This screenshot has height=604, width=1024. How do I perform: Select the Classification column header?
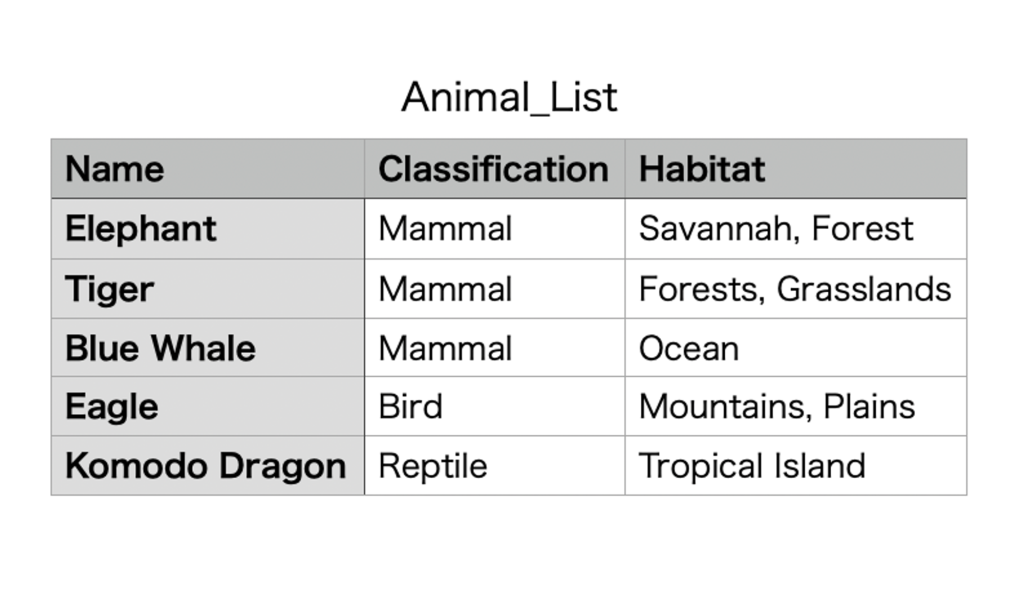(493, 169)
